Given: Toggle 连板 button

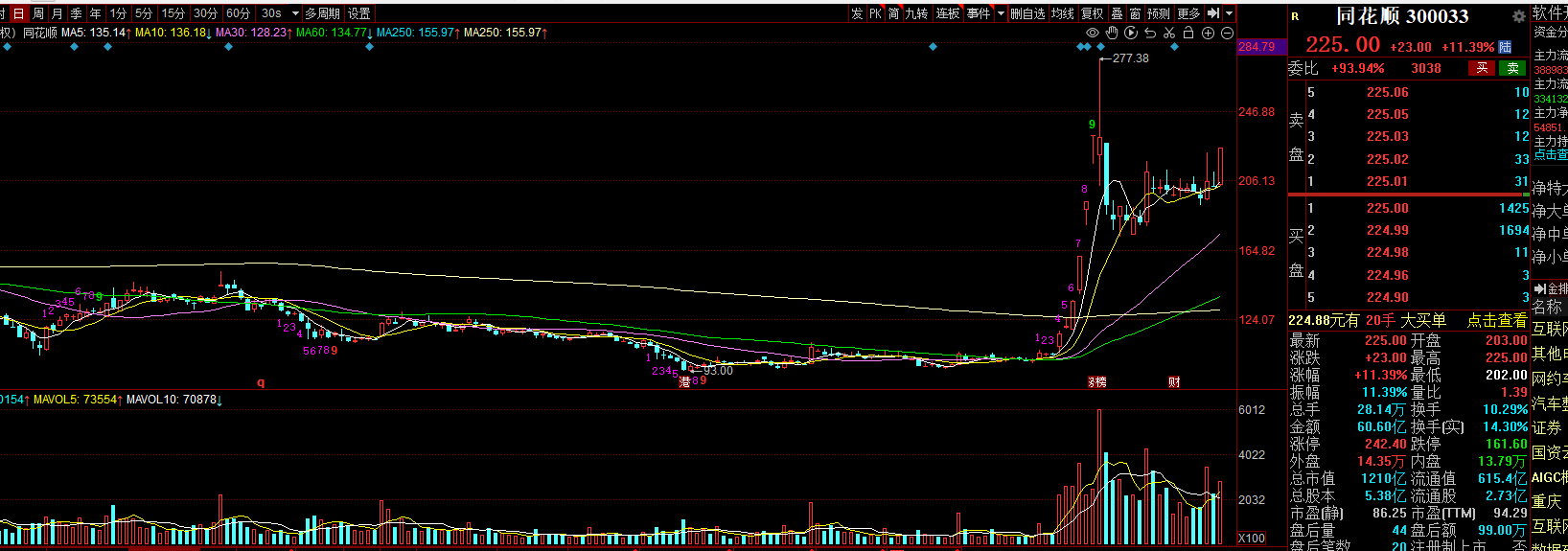Looking at the screenshot, I should pos(948,13).
